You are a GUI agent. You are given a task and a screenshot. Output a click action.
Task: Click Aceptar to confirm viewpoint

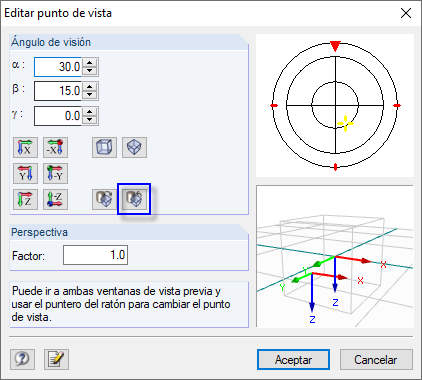click(x=293, y=360)
